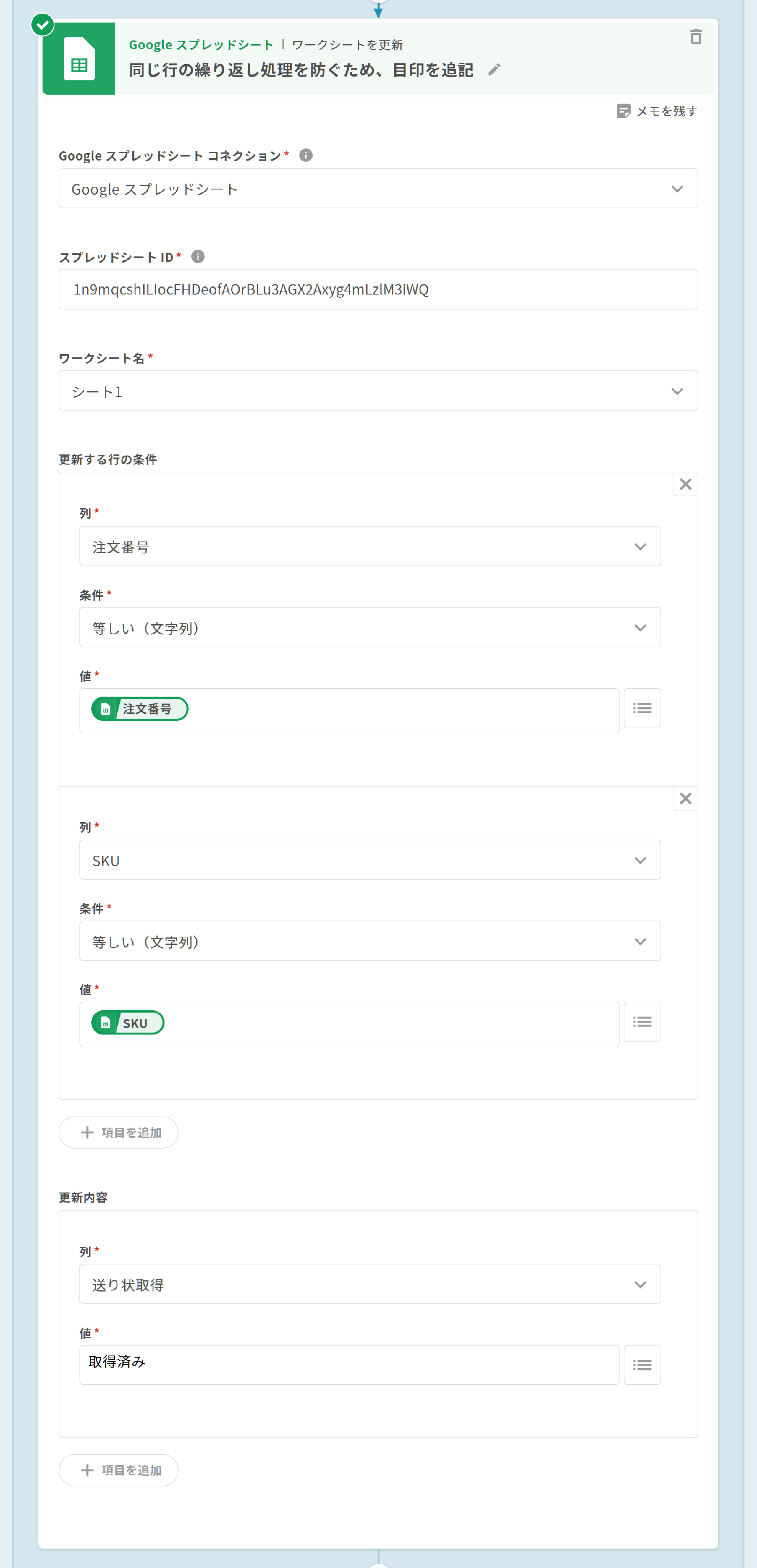The height and width of the screenshot is (1568, 757).
Task: Open the list picker beside 注文番号 value
Action: (x=642, y=708)
